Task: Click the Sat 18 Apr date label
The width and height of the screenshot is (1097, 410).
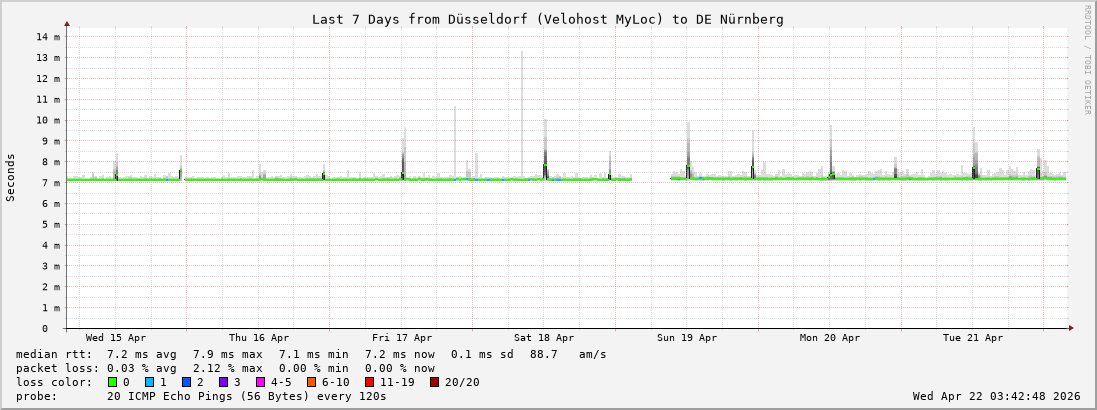Action: 544,338
